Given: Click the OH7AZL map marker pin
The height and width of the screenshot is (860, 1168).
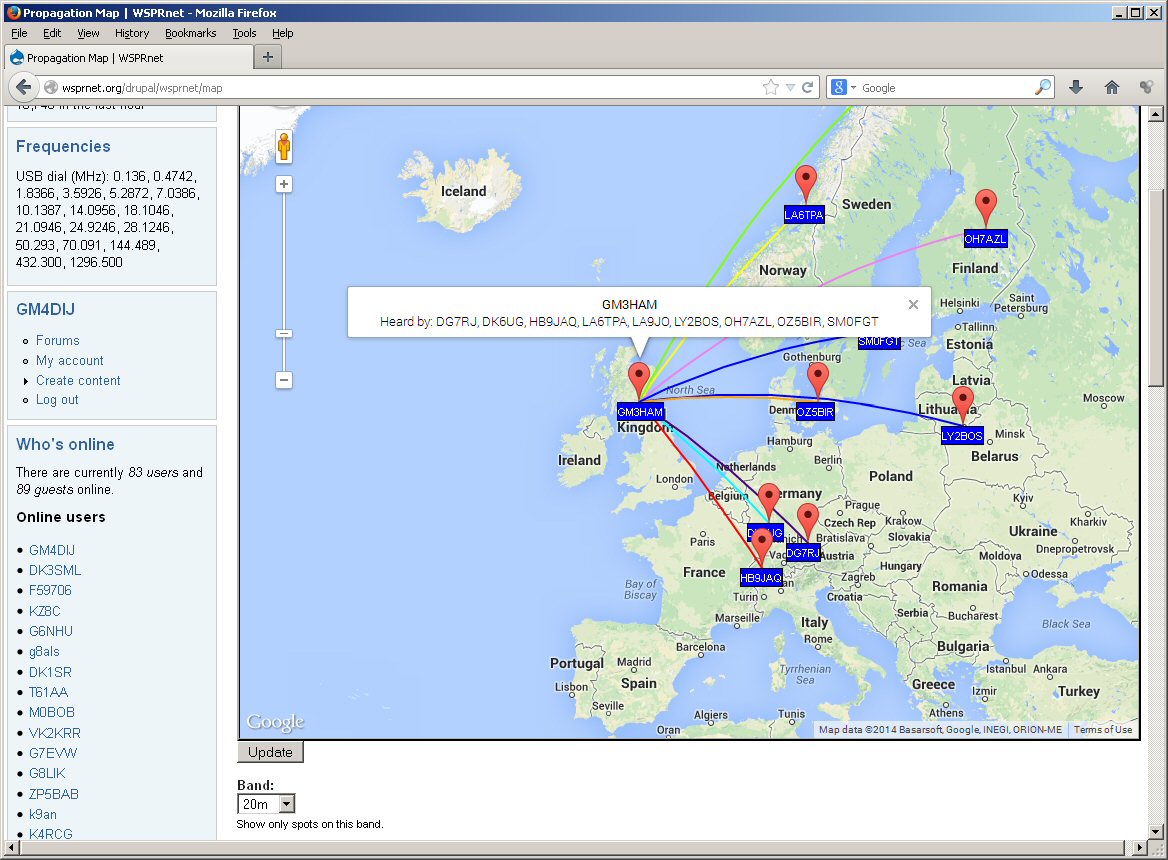Looking at the screenshot, I should tap(986, 207).
